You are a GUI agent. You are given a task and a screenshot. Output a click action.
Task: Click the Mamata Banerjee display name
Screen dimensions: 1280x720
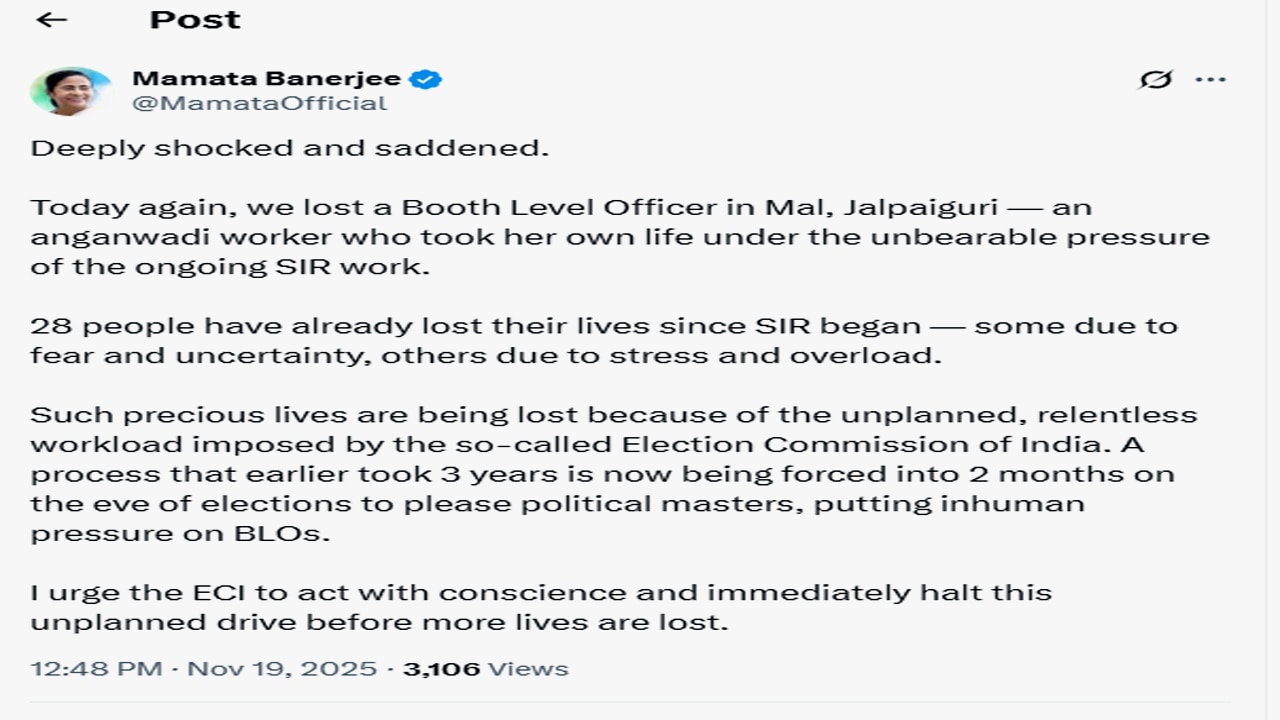pos(266,78)
